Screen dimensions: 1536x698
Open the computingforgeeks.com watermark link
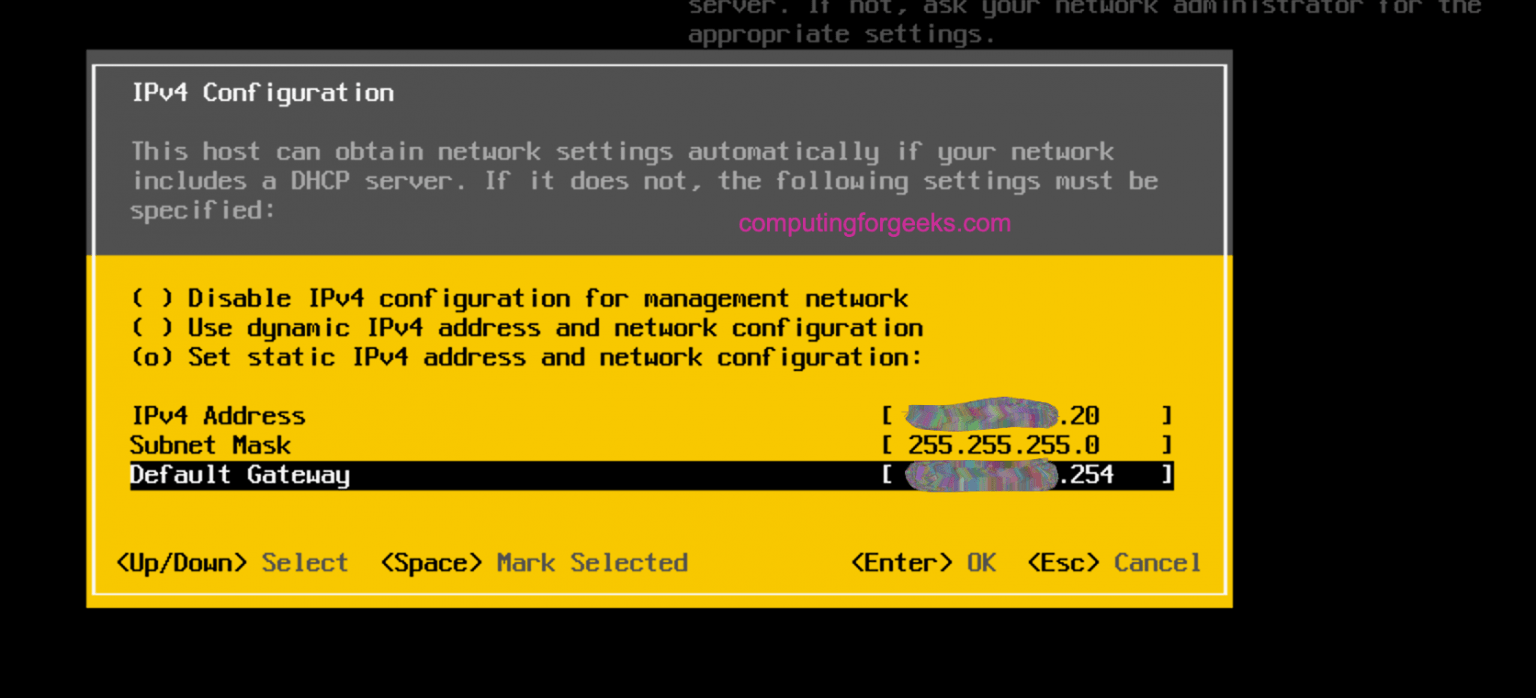click(874, 223)
